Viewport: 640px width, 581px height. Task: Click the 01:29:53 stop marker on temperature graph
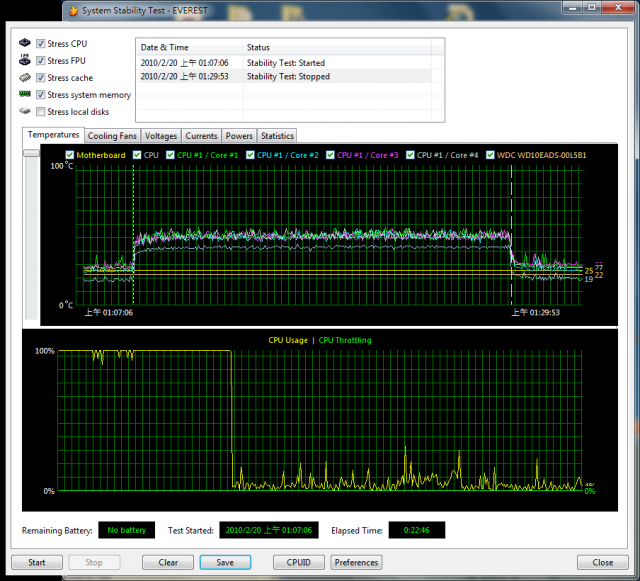click(511, 235)
